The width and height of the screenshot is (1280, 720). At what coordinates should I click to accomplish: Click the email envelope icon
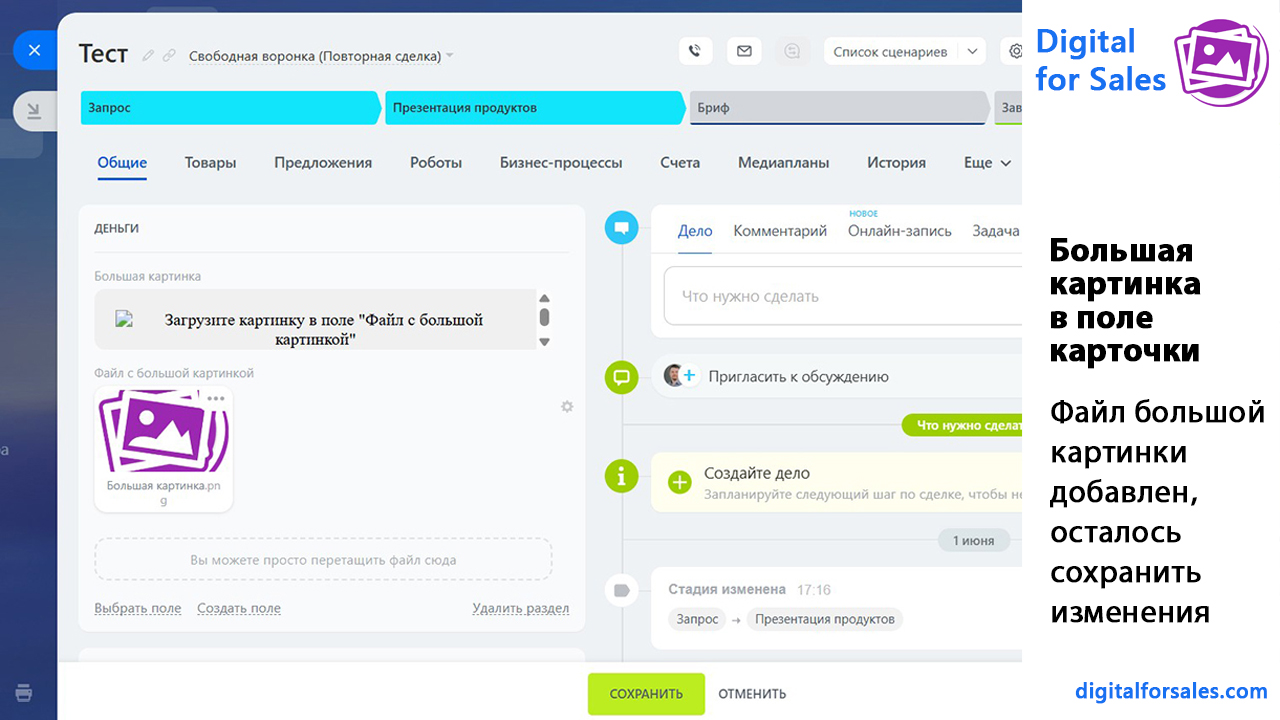click(x=744, y=51)
